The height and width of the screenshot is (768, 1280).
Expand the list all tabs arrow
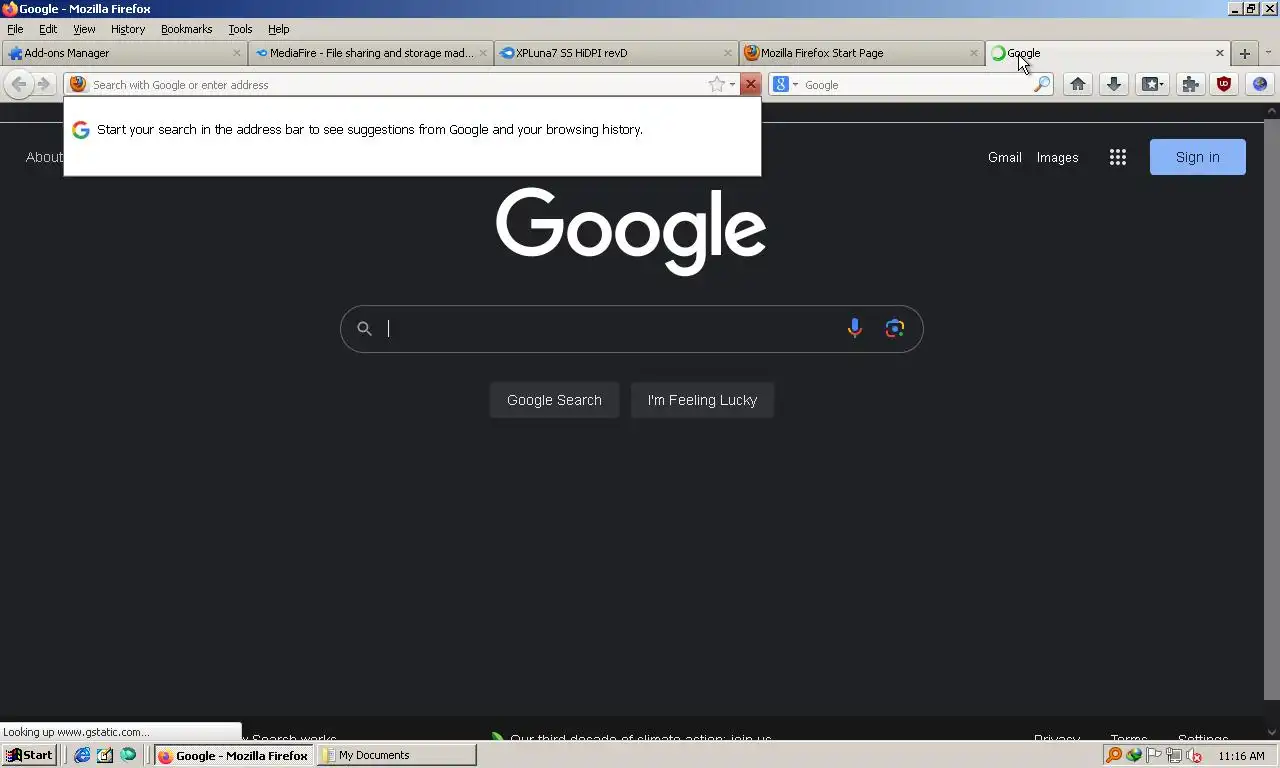(1268, 53)
